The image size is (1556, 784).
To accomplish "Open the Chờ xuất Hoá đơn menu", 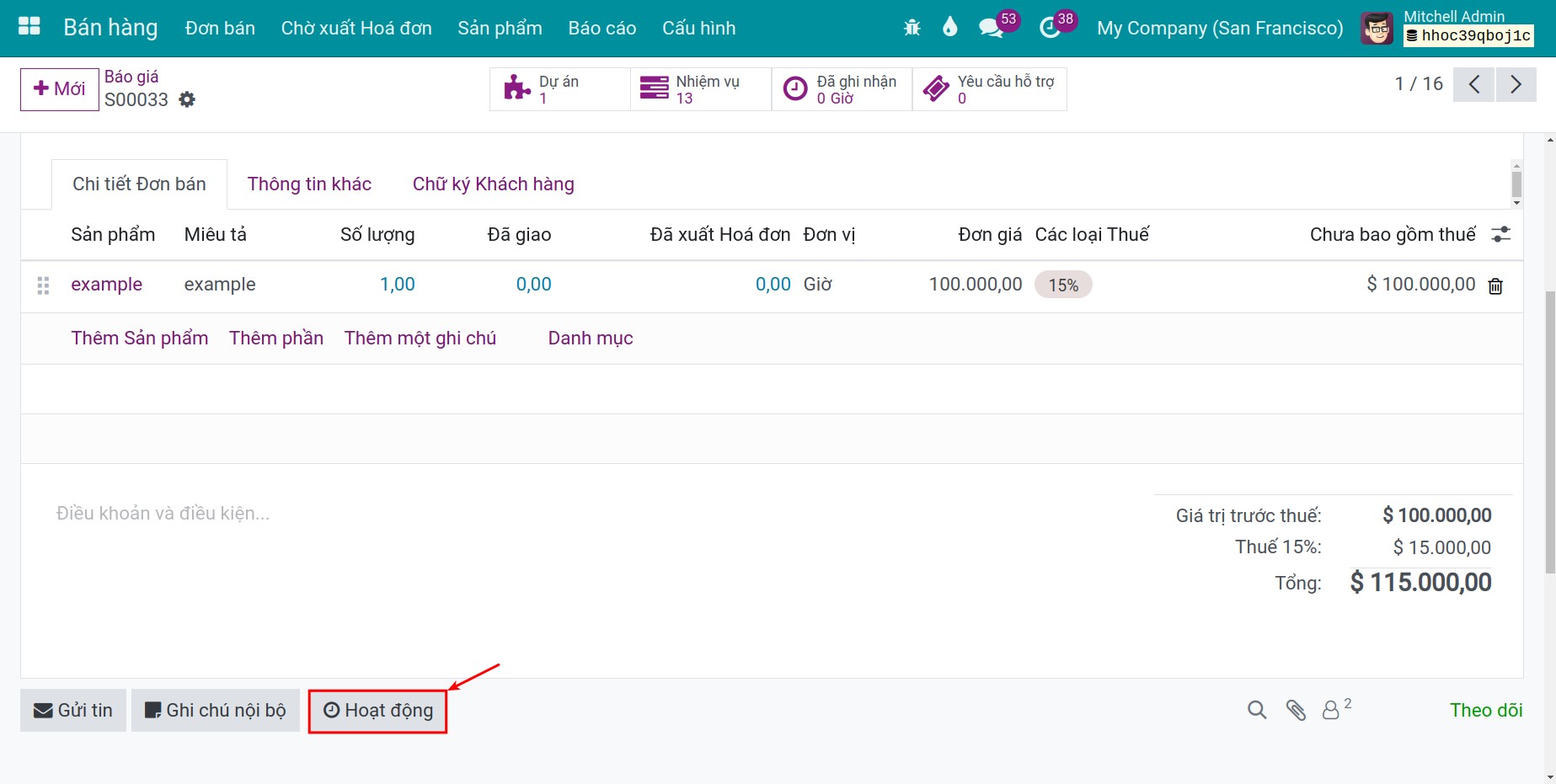I will pos(356,28).
